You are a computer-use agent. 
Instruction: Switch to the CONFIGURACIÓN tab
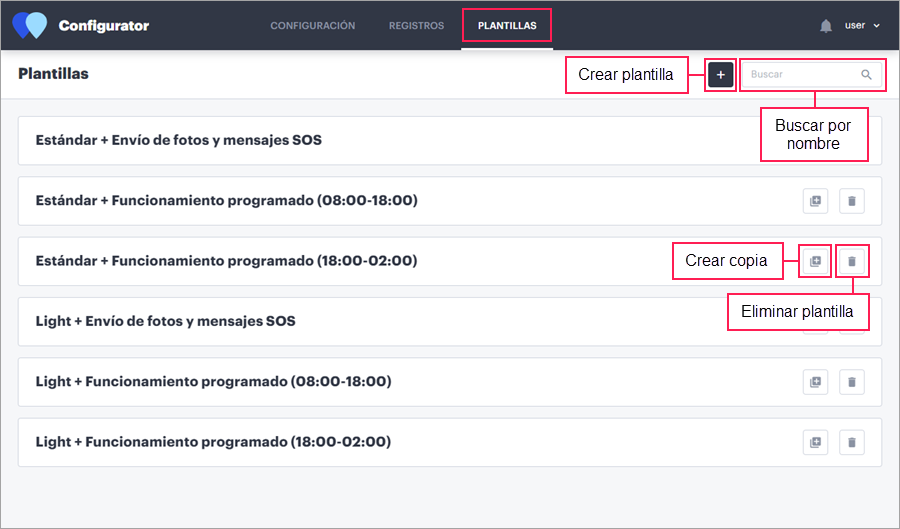pyautogui.click(x=313, y=26)
